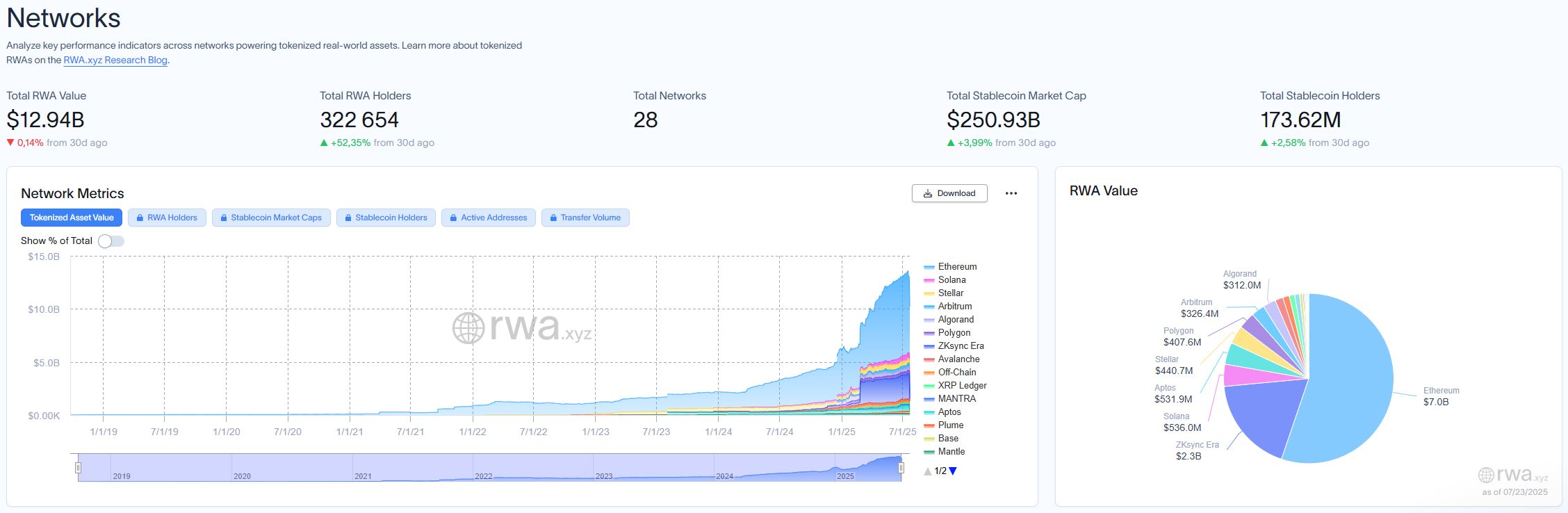Open the RWA.xyz Research Blog link
The height and width of the screenshot is (513, 1568).
(115, 60)
